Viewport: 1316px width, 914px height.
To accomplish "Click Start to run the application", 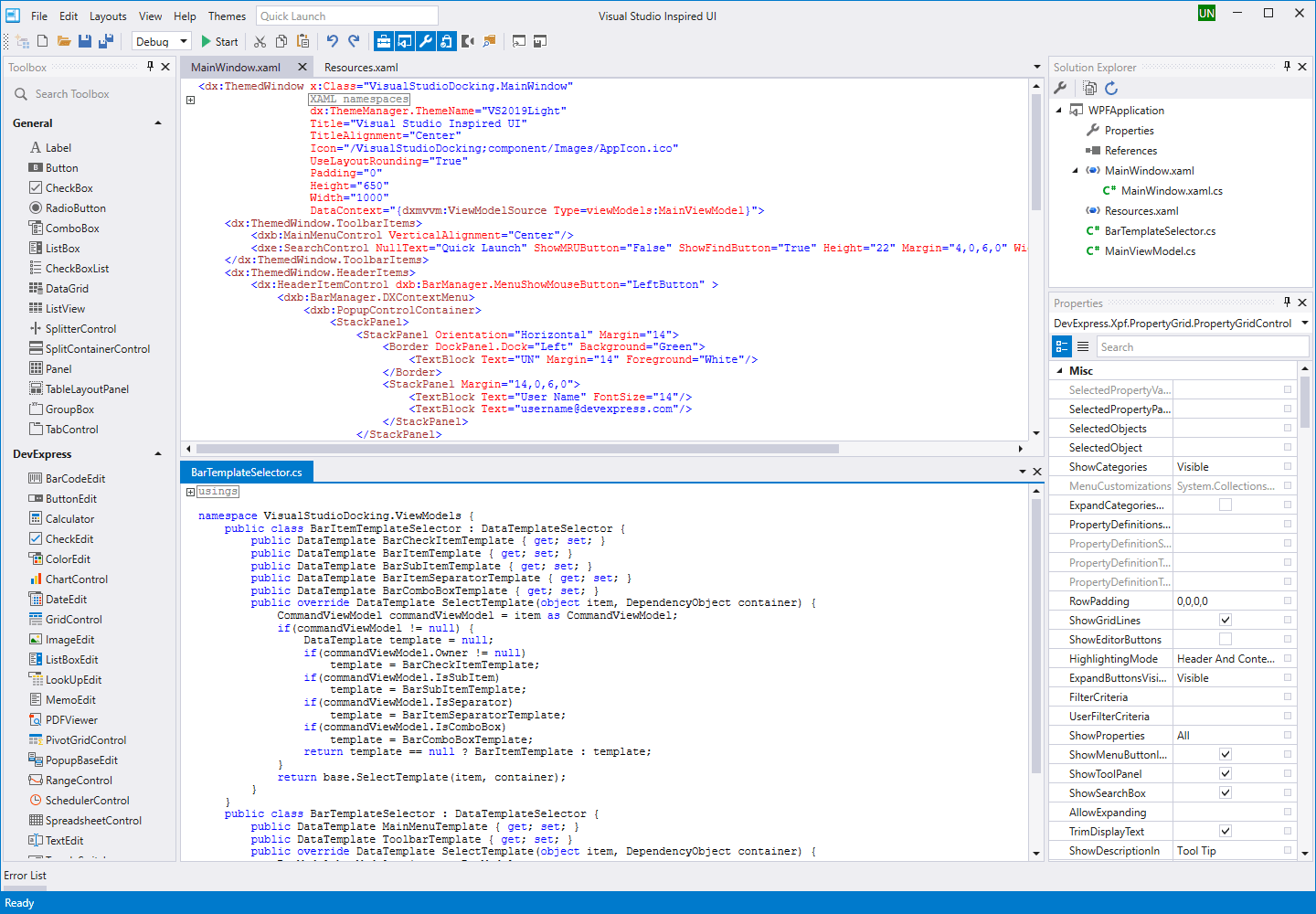I will click(219, 41).
